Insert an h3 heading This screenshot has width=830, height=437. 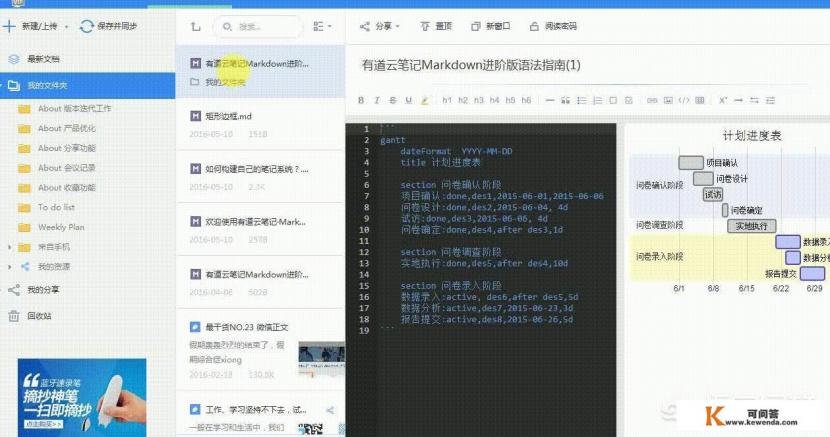click(479, 100)
